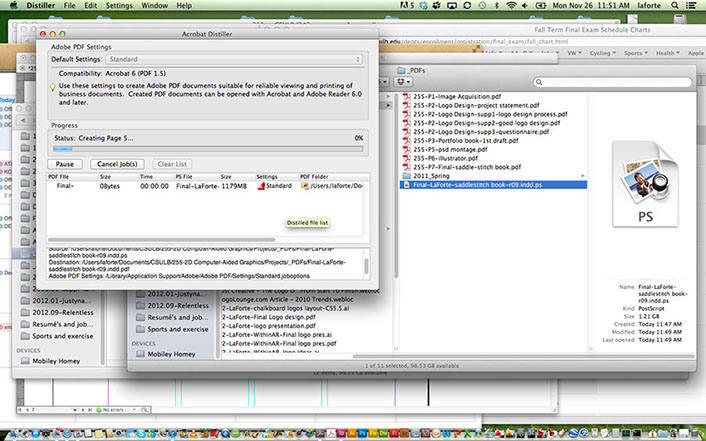Viewport: 706px width, 441px height.
Task: Click the 2011_Spring folder icon
Action: coord(407,176)
